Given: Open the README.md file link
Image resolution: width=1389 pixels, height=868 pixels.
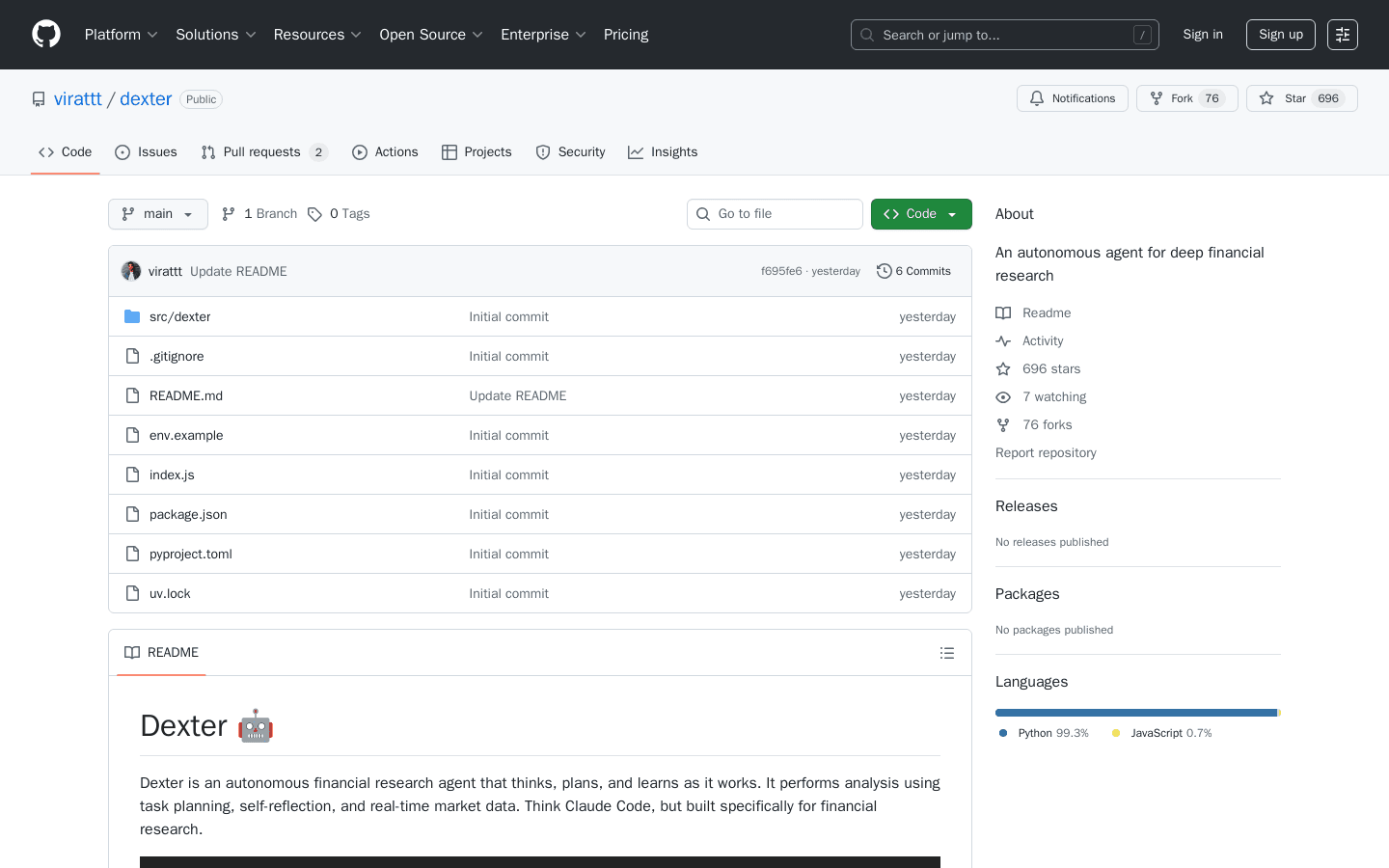Looking at the screenshot, I should (x=185, y=395).
